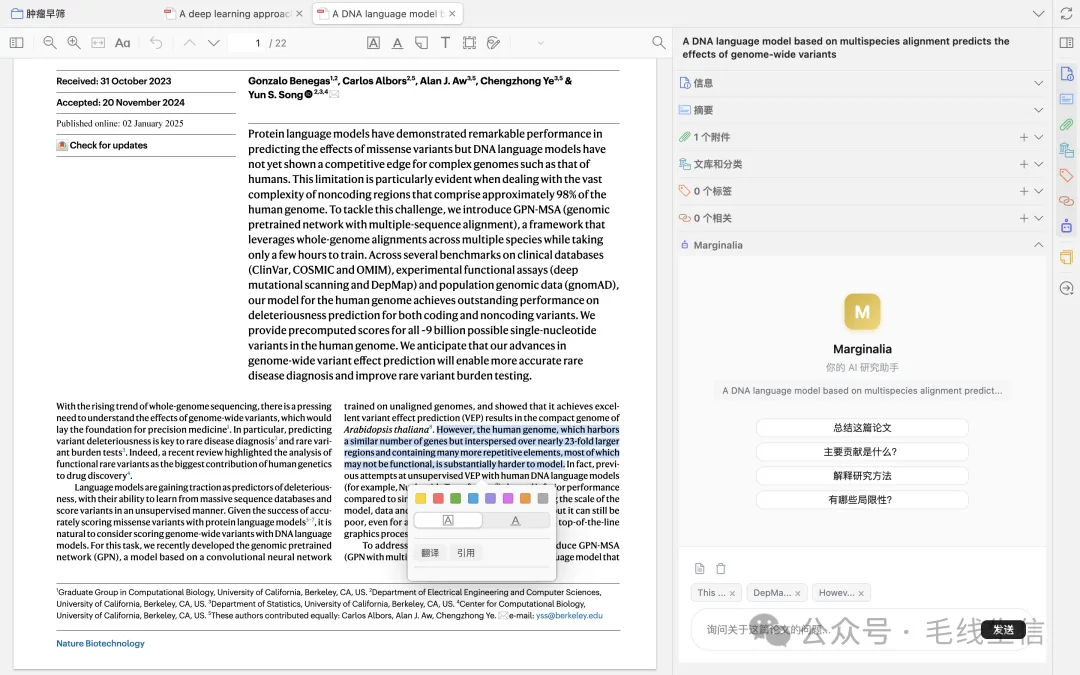Screen dimensions: 1080x675
Task: Collapse the Marginalia section
Action: [1038, 245]
